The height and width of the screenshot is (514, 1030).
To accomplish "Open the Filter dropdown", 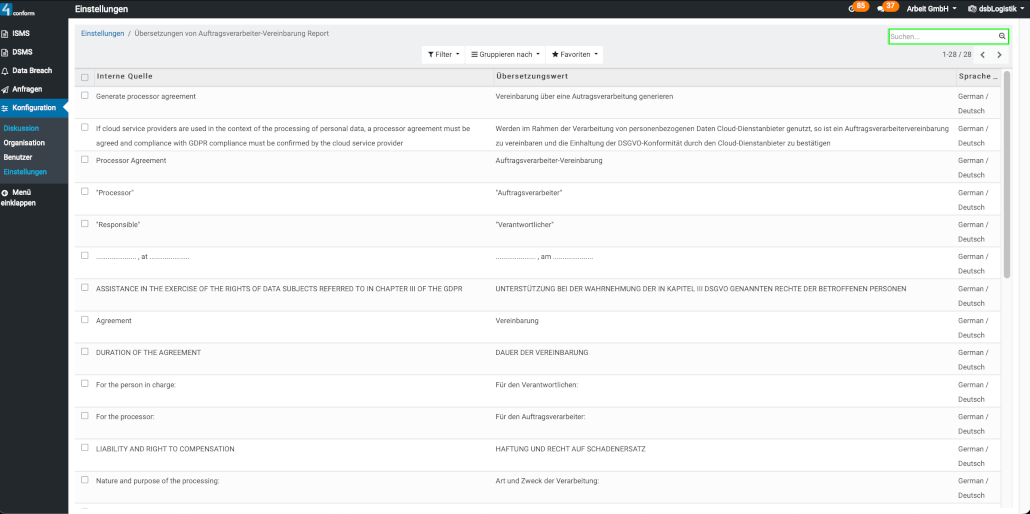I will click(444, 55).
